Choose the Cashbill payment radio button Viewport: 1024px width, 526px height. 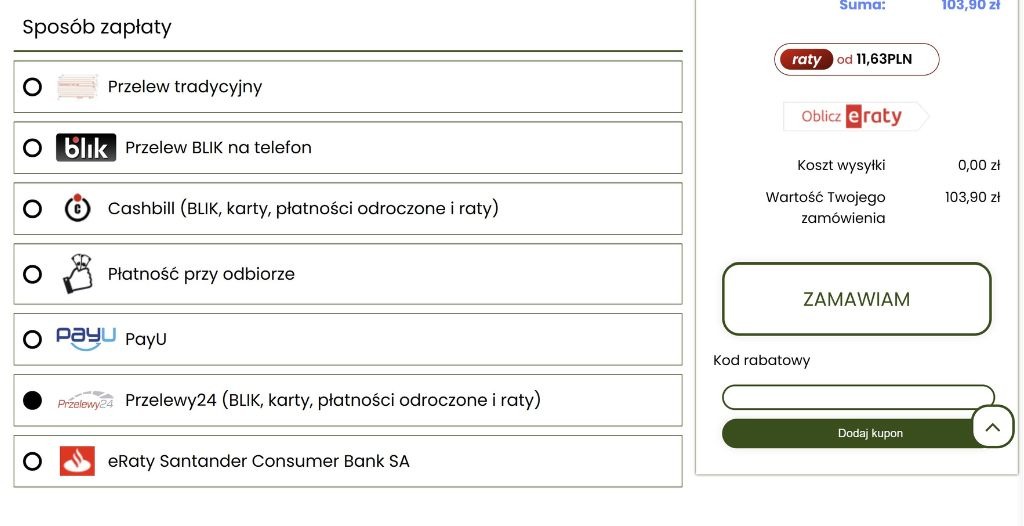(32, 208)
